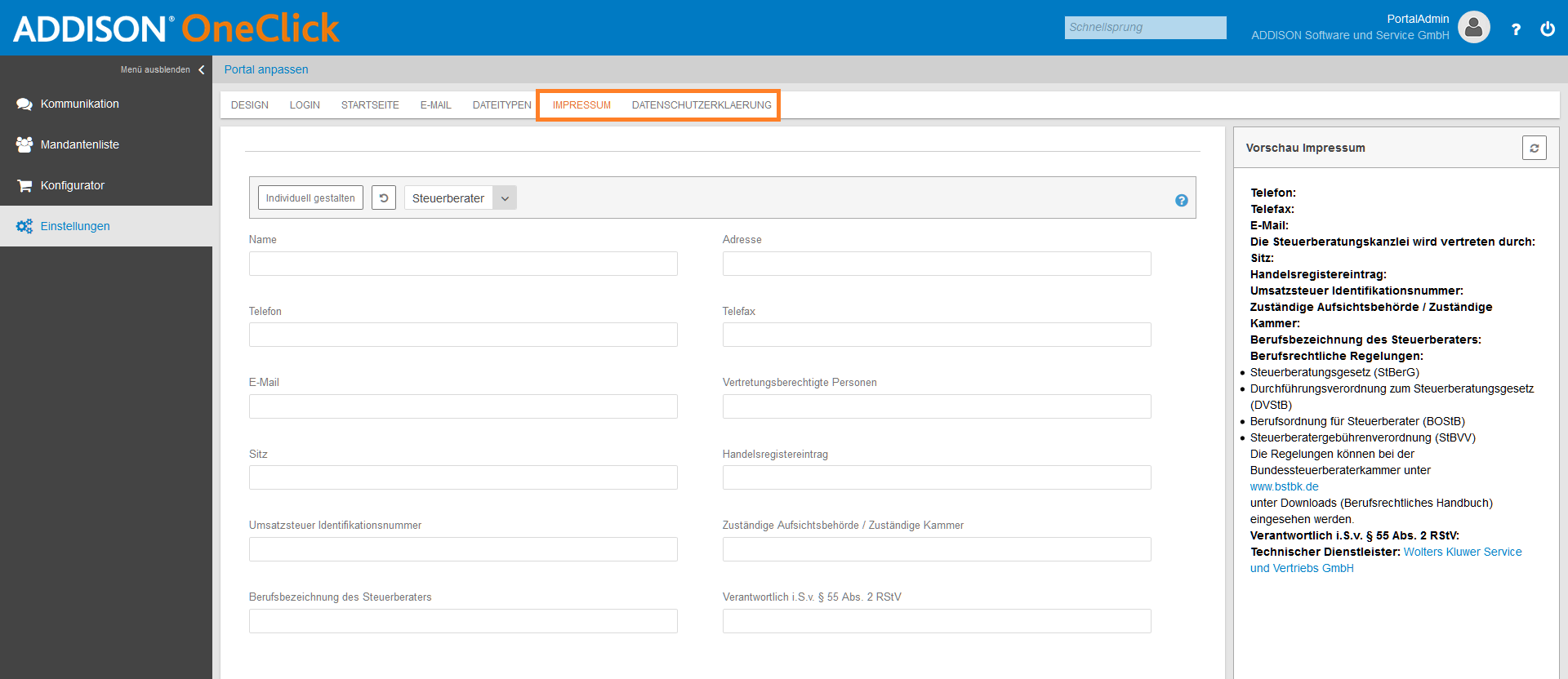Open the www.bstbk.de link
The image size is (1568, 679).
[1284, 486]
